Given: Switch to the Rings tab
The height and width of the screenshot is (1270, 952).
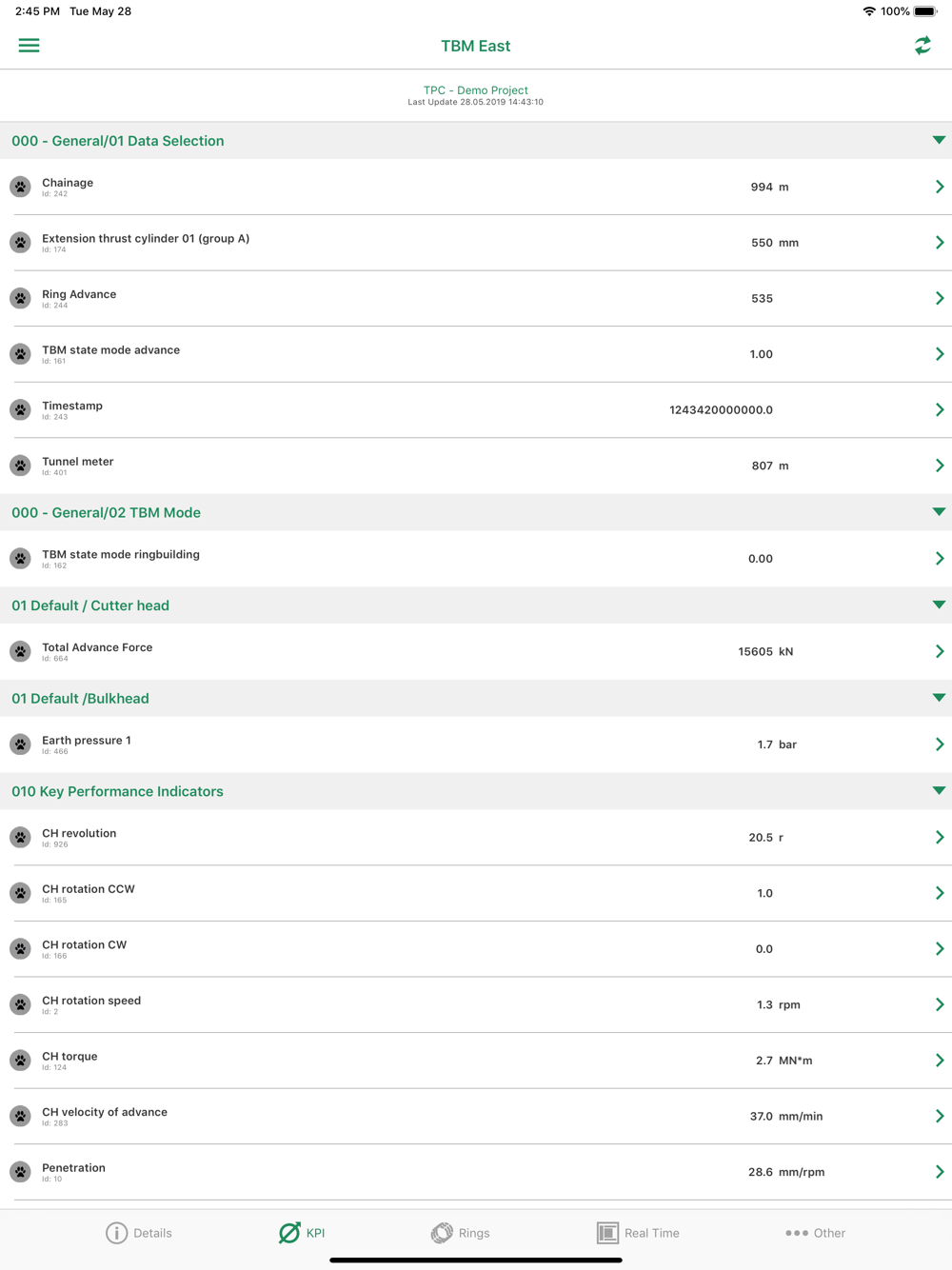Looking at the screenshot, I should coord(460,1233).
